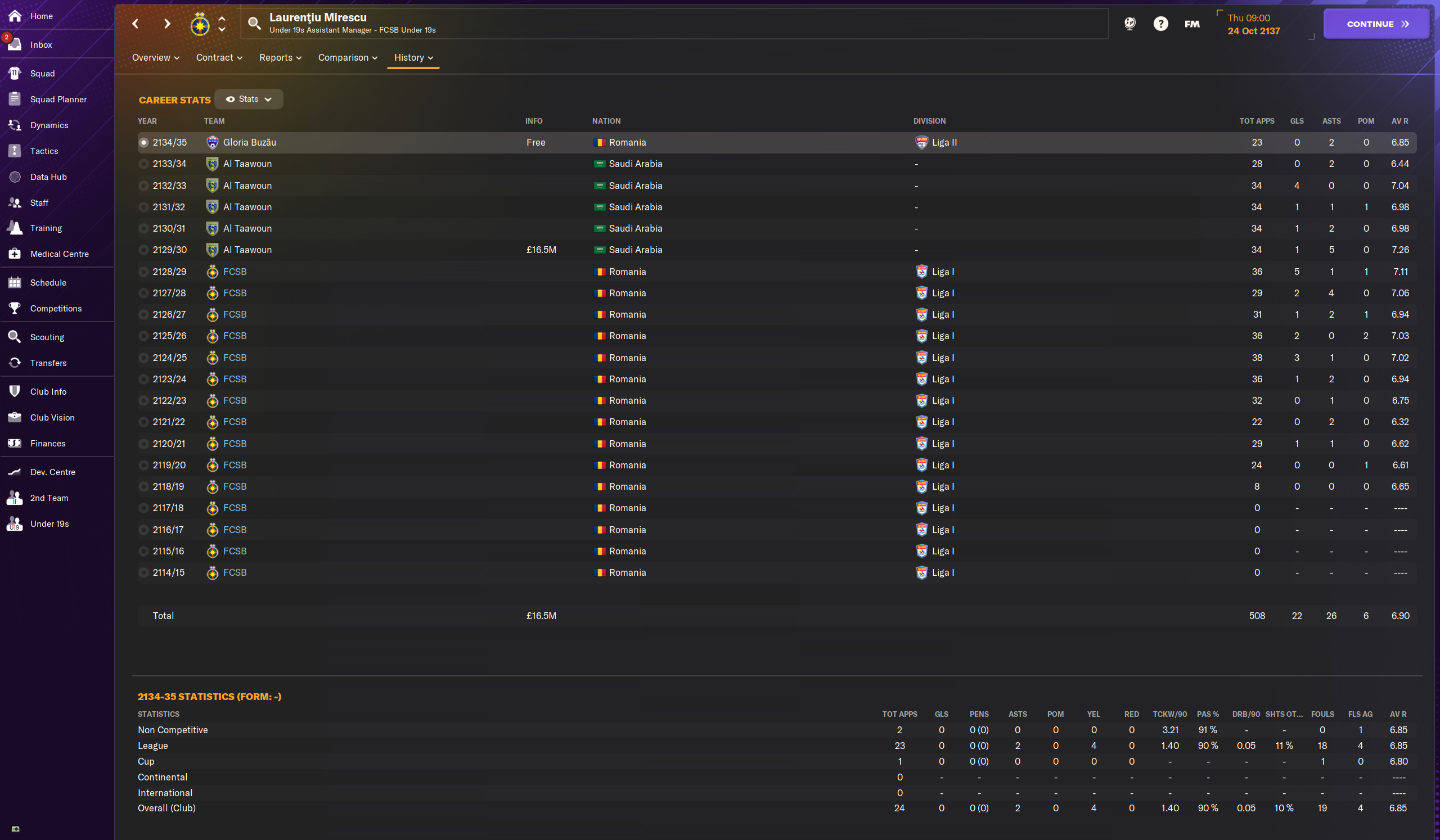
Task: Select the 2131/32 season radio button
Action: point(143,207)
